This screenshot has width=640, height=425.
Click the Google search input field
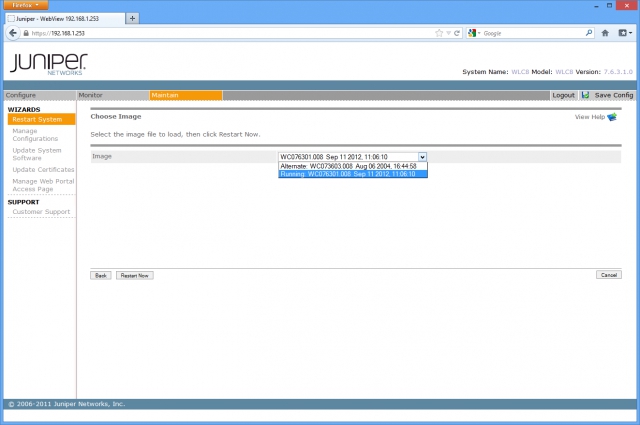click(533, 33)
